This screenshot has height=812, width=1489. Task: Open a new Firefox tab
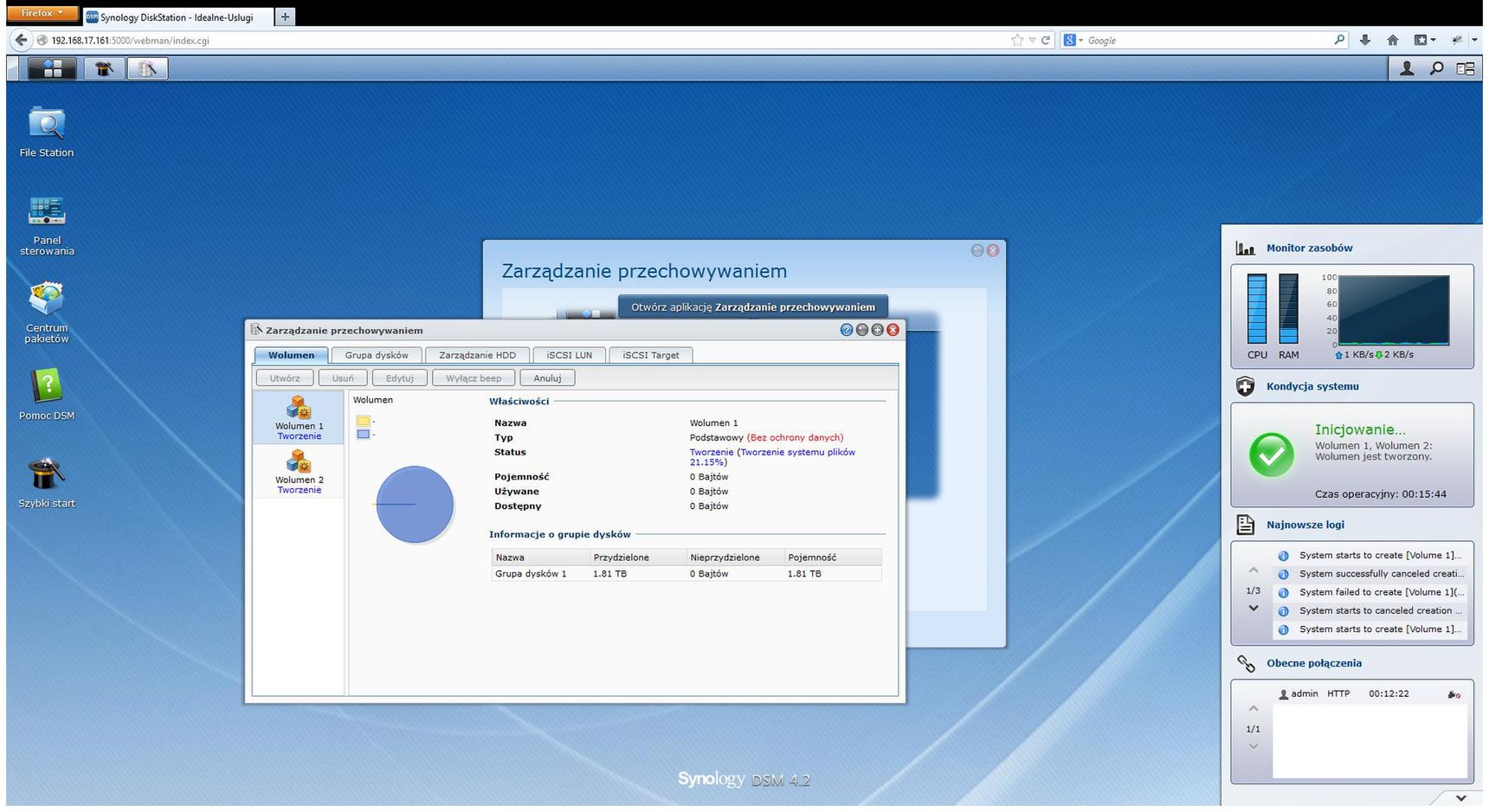[285, 16]
